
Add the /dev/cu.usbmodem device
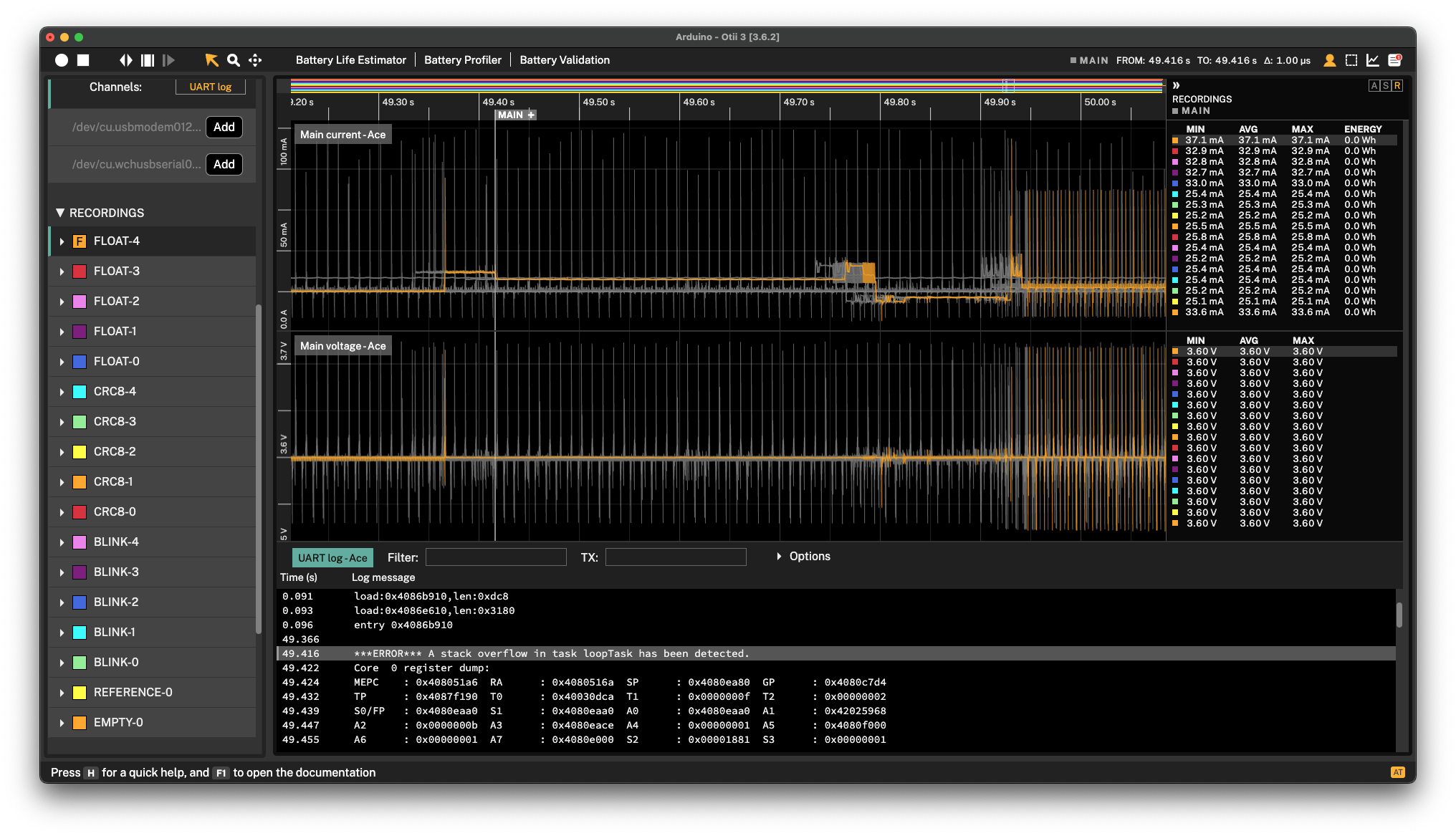224,127
